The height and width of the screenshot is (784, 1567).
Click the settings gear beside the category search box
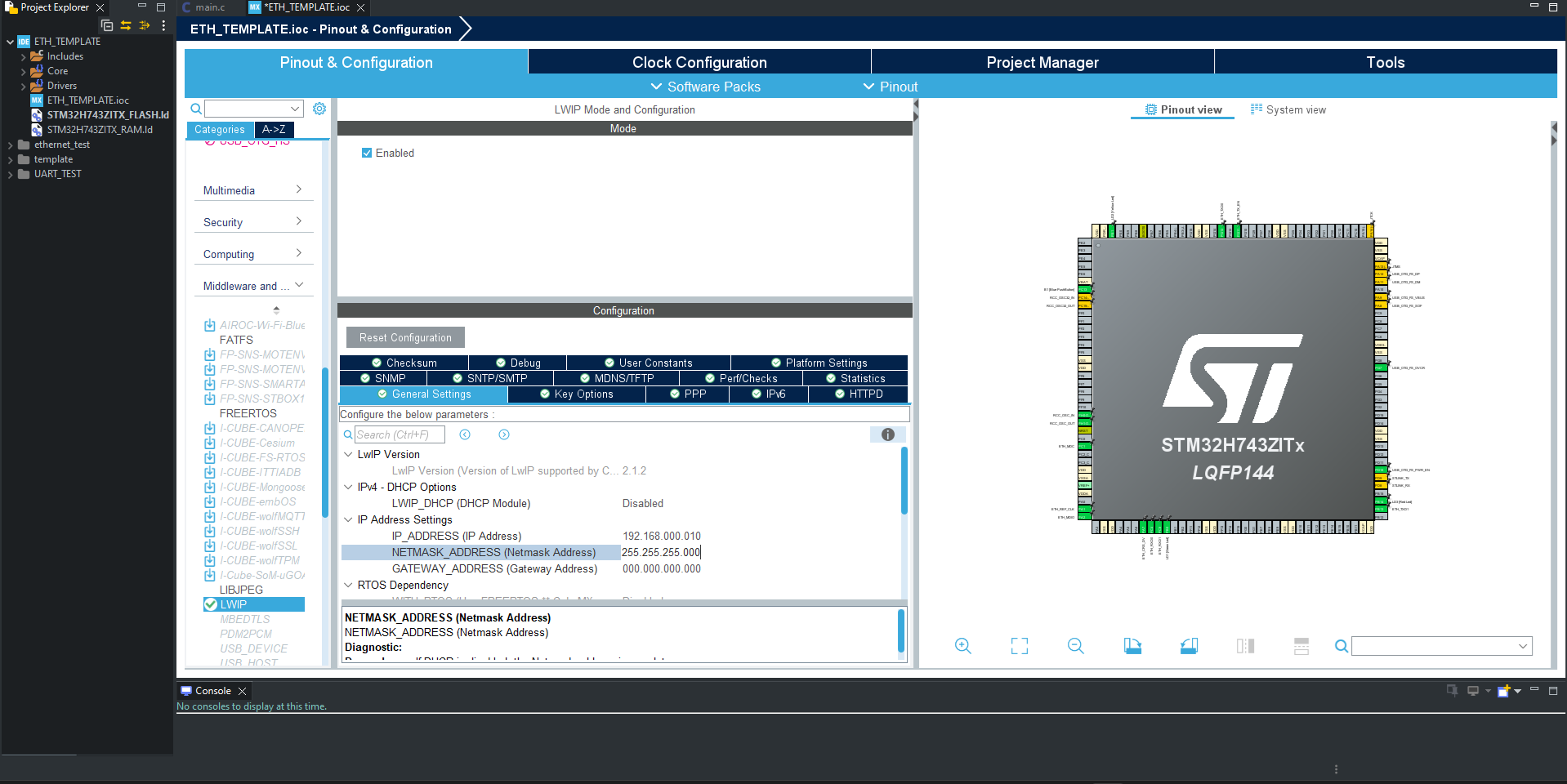(x=319, y=108)
